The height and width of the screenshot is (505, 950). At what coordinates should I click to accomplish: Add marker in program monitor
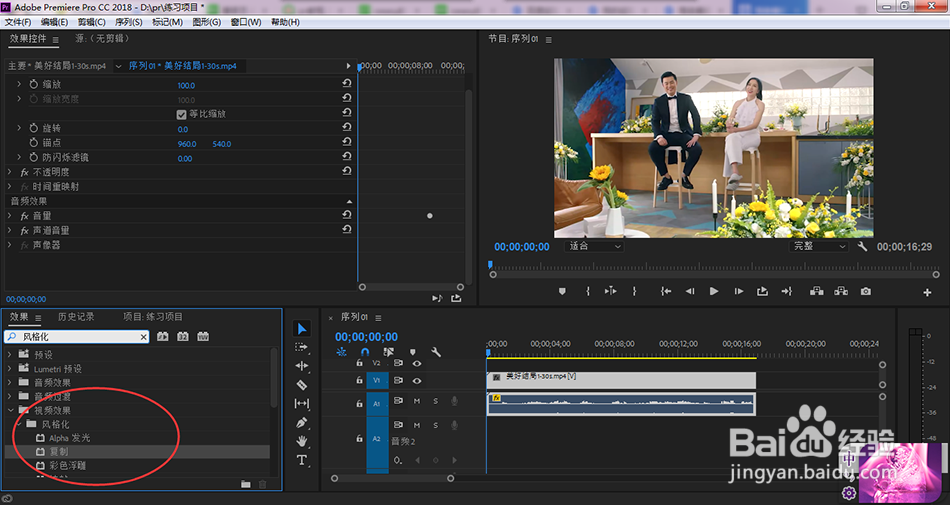click(x=562, y=291)
